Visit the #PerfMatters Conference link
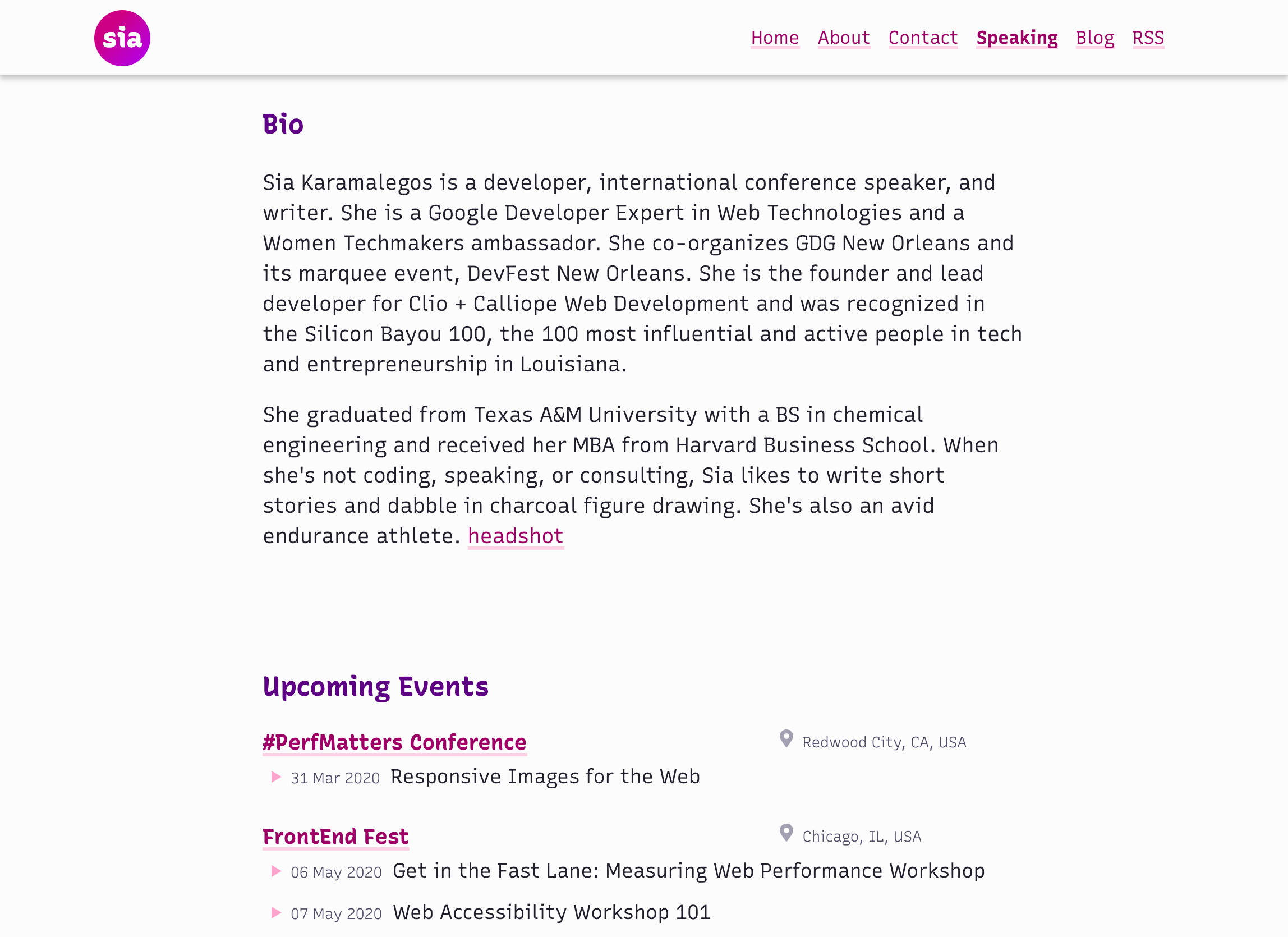The image size is (1288, 937). [394, 742]
